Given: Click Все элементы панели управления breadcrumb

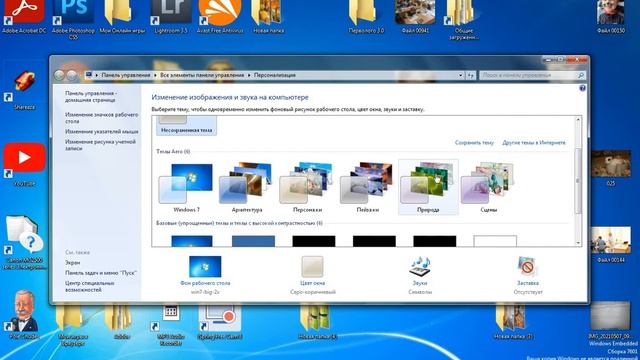Looking at the screenshot, I should tap(202, 75).
